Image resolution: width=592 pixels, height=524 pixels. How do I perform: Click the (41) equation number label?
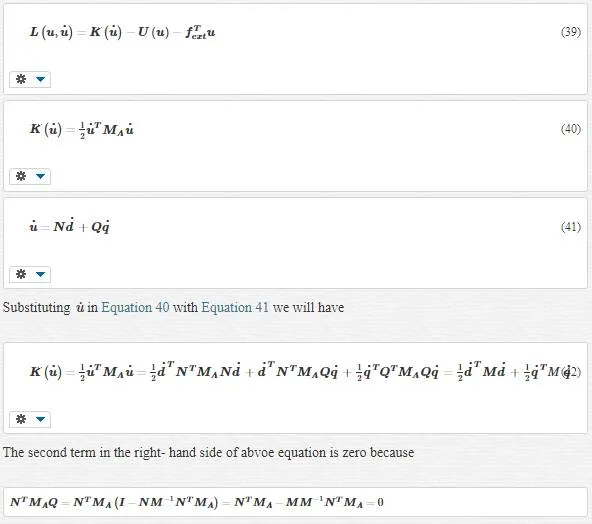(x=571, y=227)
